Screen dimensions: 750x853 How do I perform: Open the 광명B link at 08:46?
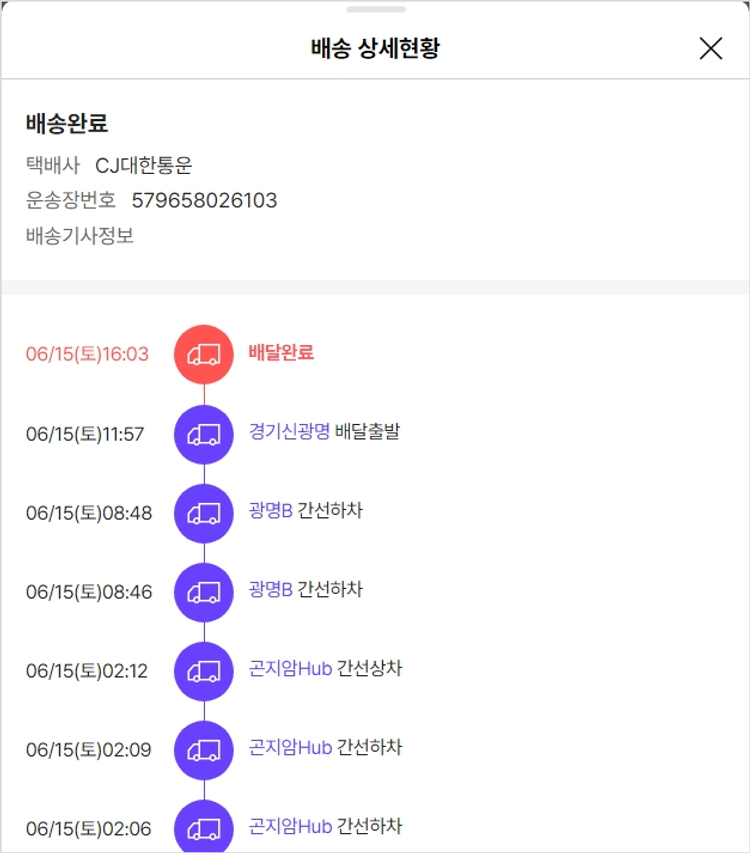pyautogui.click(x=270, y=590)
